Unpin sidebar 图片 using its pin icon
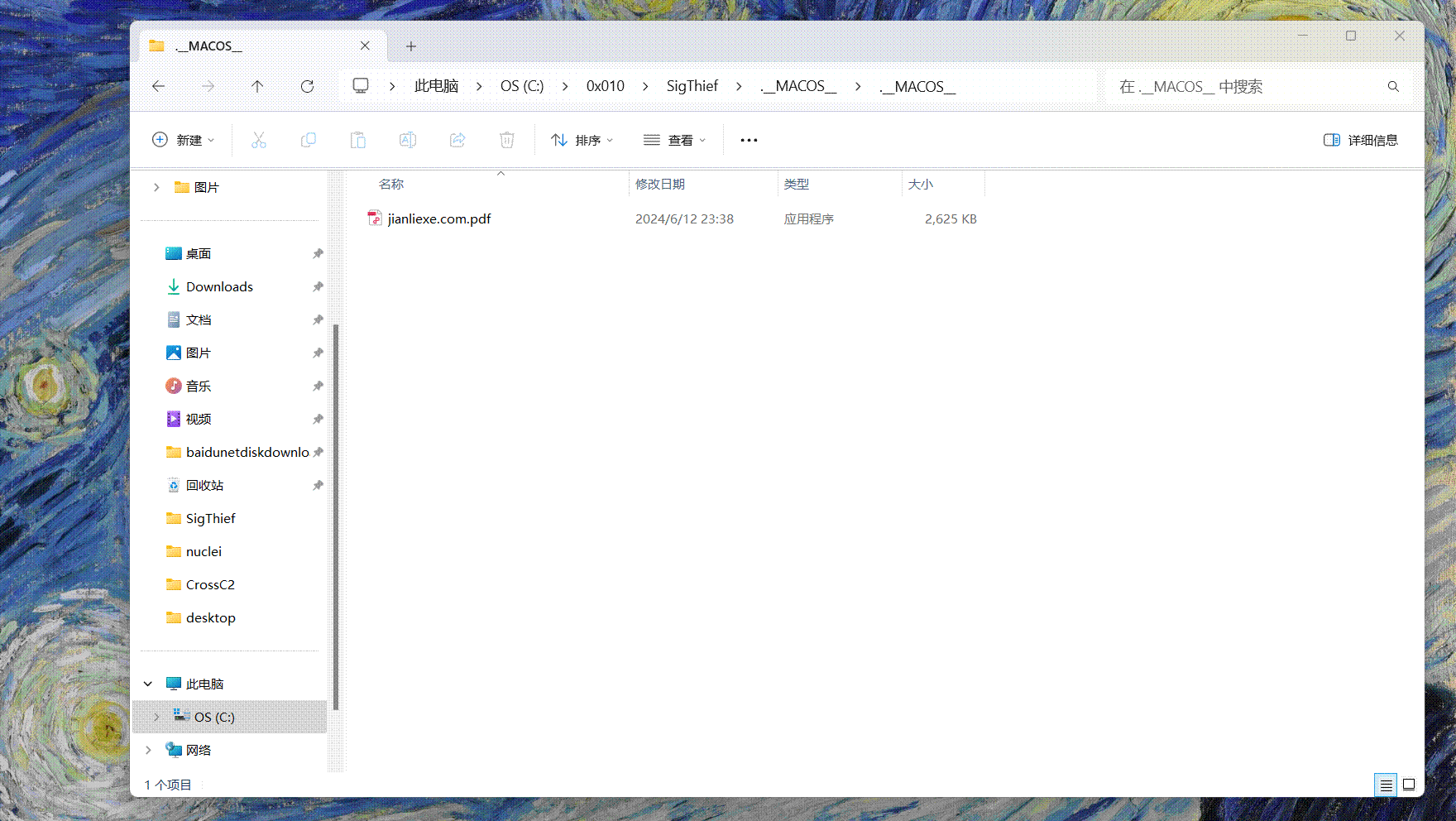This screenshot has height=821, width=1456. [x=318, y=353]
